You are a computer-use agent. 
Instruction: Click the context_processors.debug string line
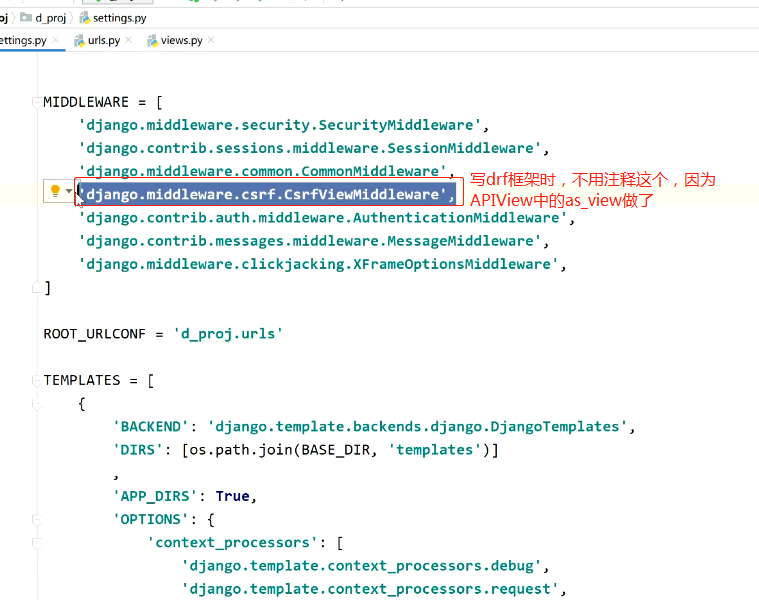click(x=365, y=566)
